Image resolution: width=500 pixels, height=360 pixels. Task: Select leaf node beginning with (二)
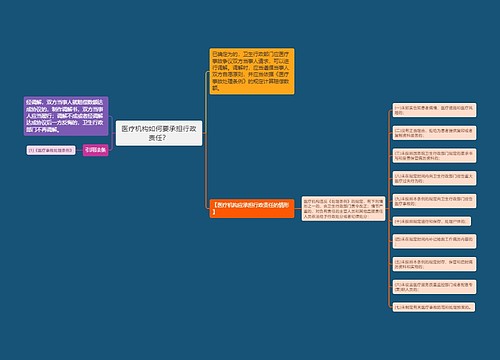(x=434, y=133)
